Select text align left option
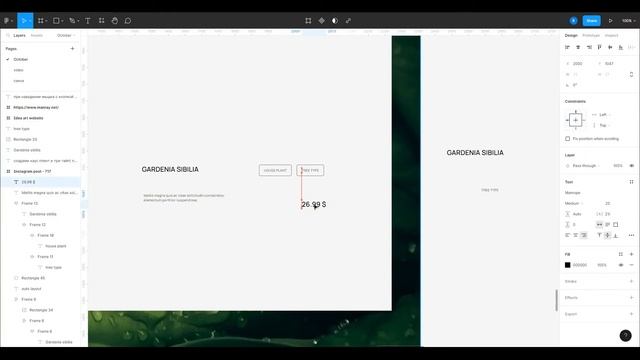Screen dimensions: 640x360 tap(567, 235)
